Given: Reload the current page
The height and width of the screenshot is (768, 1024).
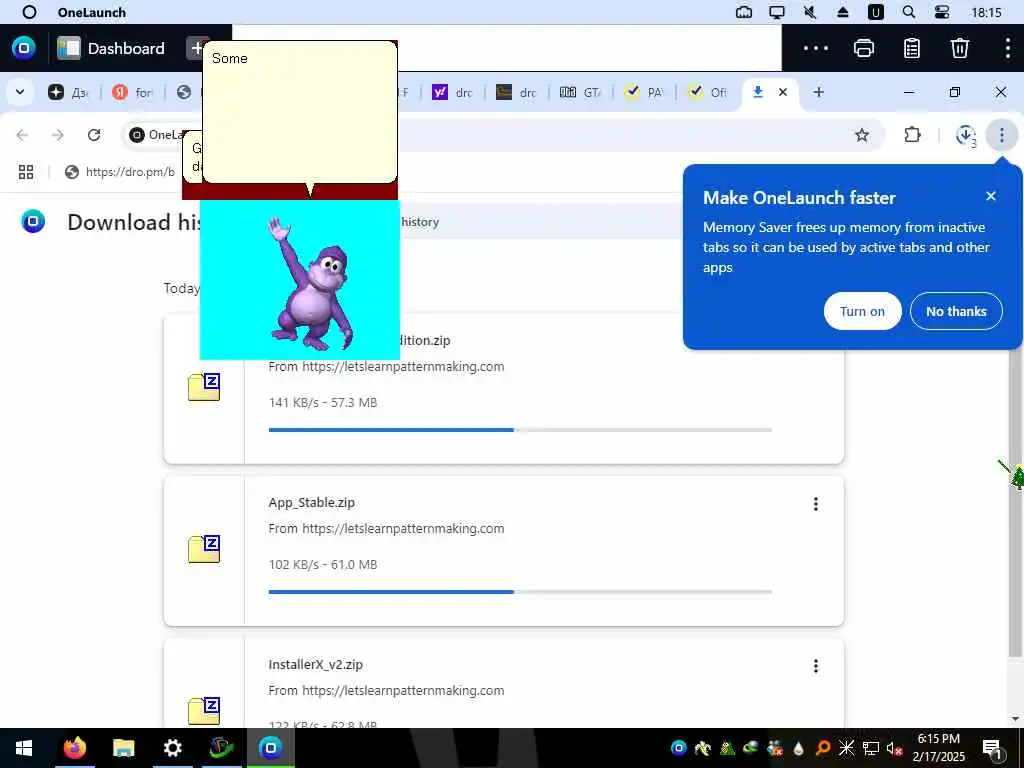Looking at the screenshot, I should tap(94, 135).
